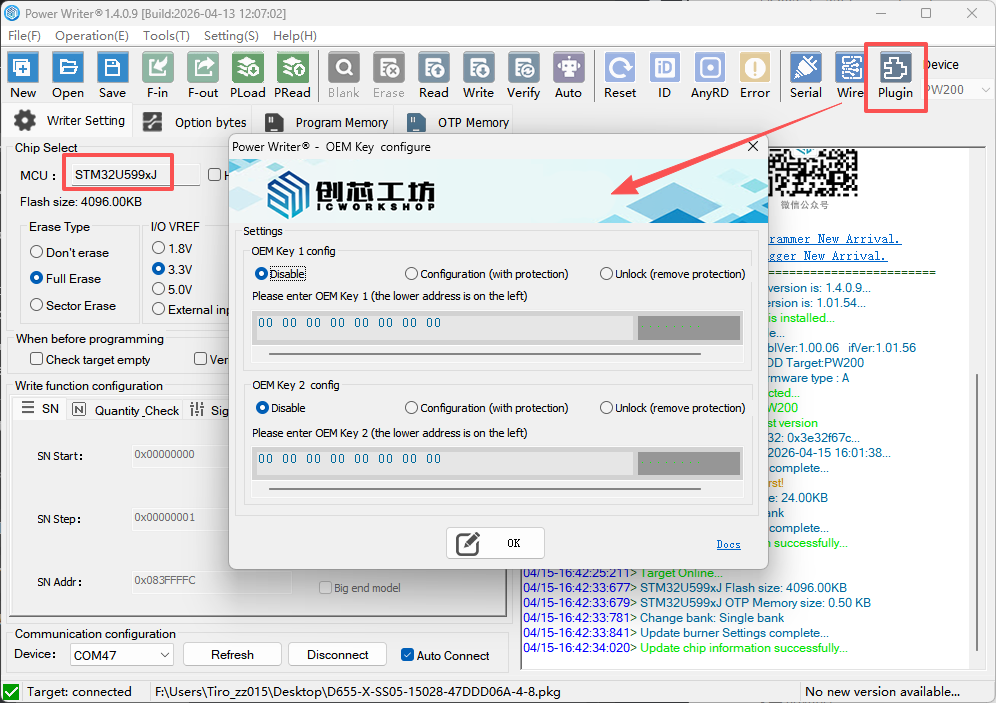Open the Docs link in the dialog

pyautogui.click(x=728, y=544)
